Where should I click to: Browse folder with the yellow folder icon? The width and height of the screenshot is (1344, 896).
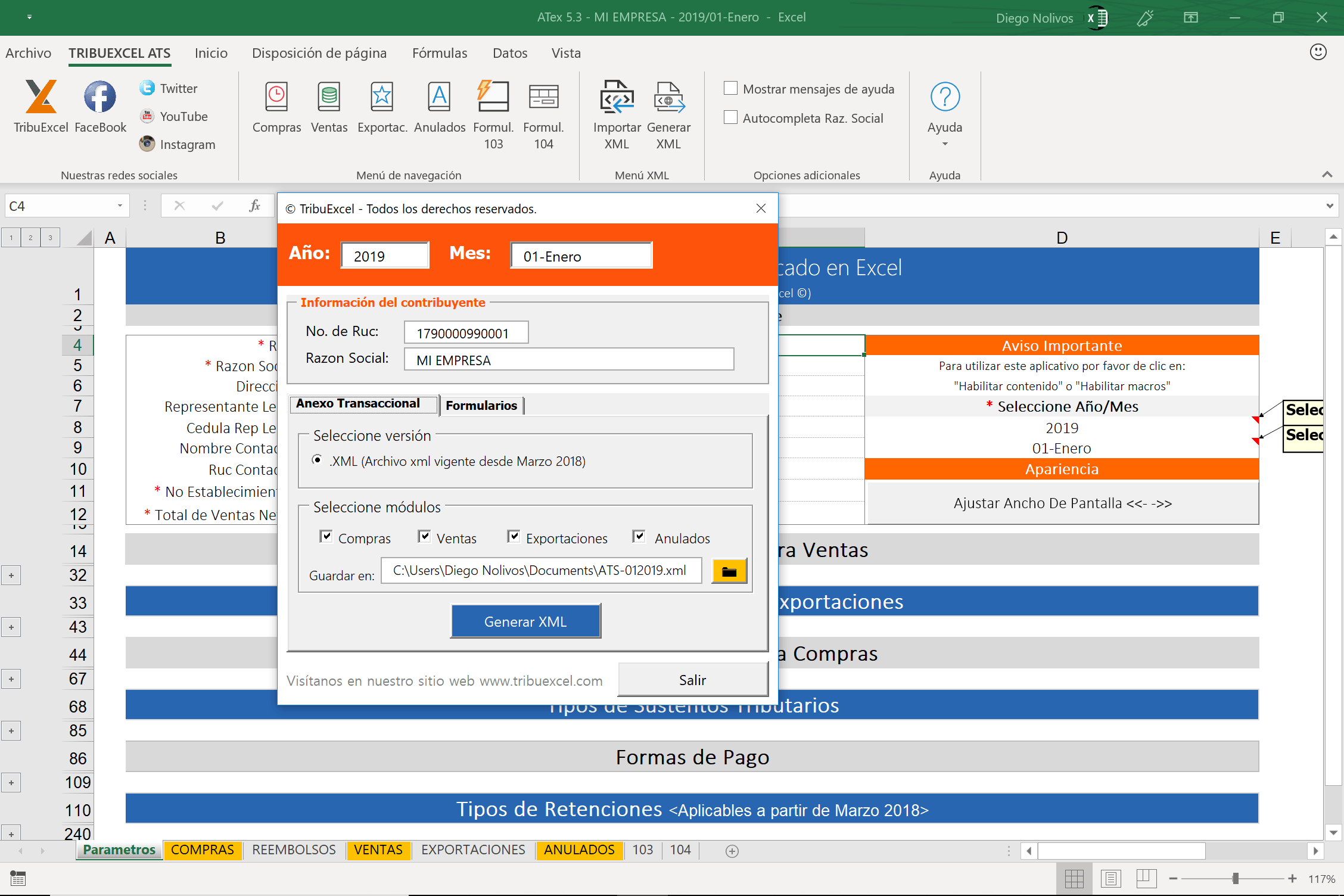729,571
